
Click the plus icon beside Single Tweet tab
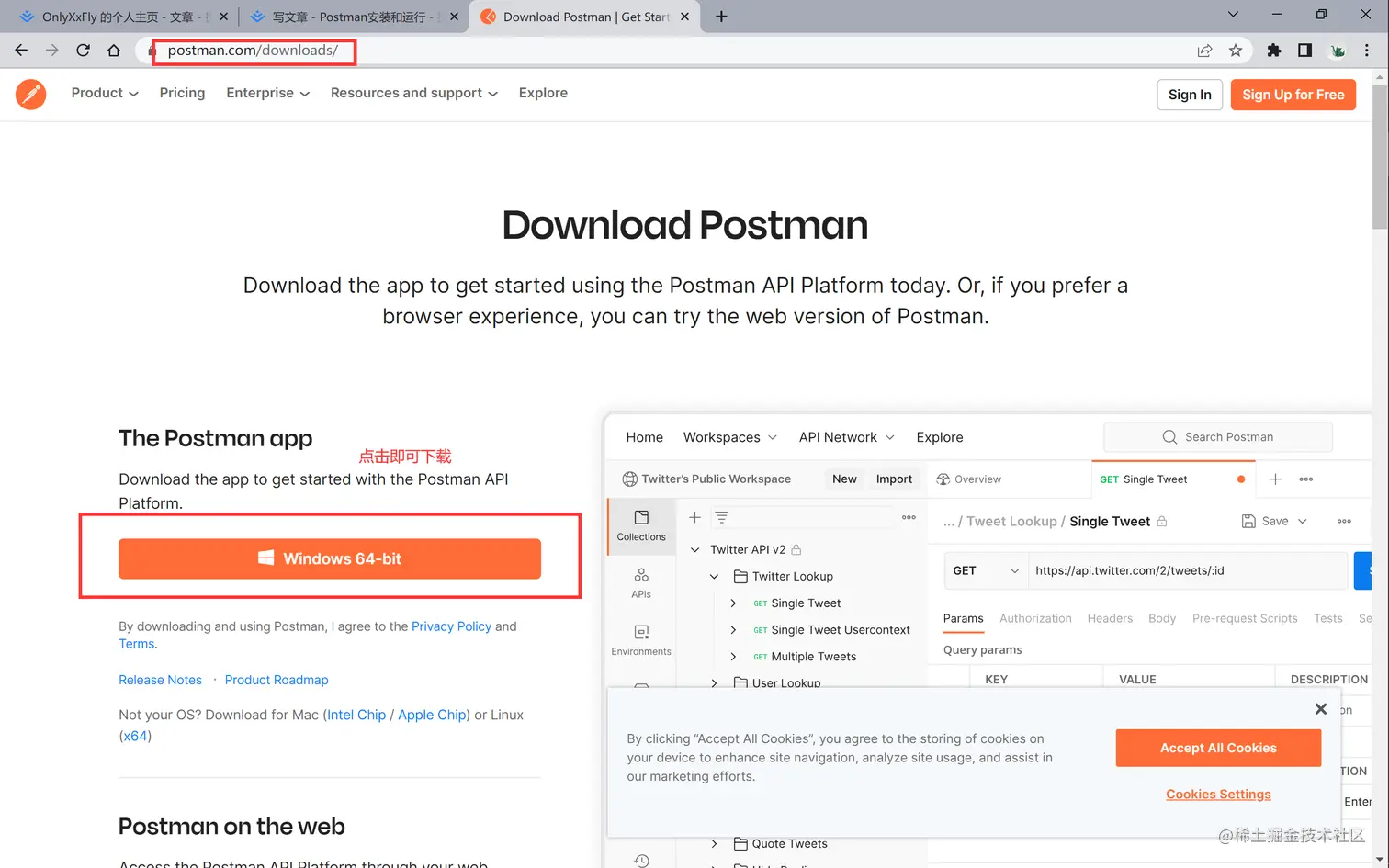click(1275, 479)
